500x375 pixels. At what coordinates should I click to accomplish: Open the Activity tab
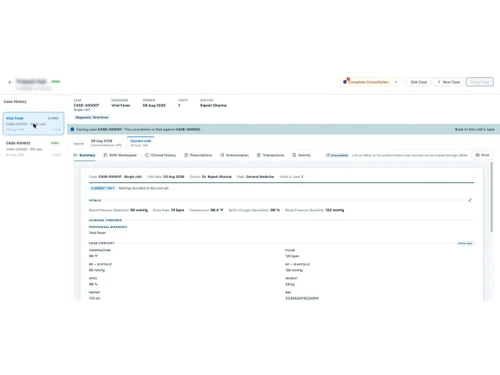pos(301,155)
